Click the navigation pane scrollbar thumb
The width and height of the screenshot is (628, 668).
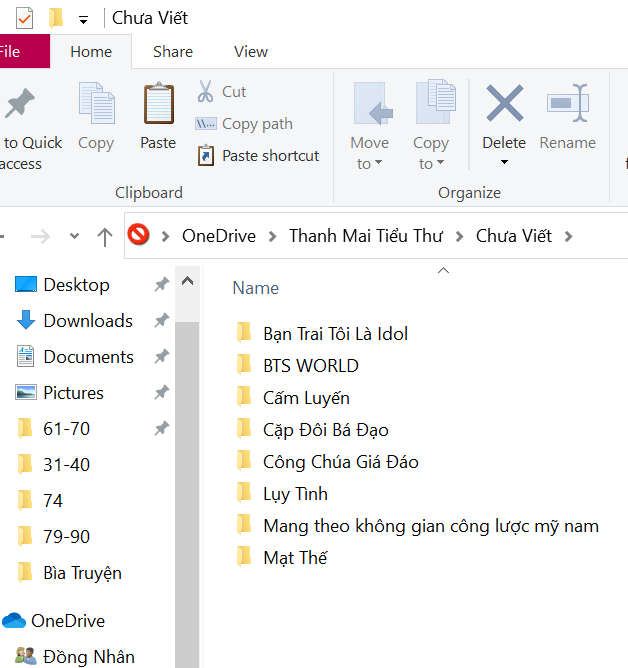coord(187,494)
